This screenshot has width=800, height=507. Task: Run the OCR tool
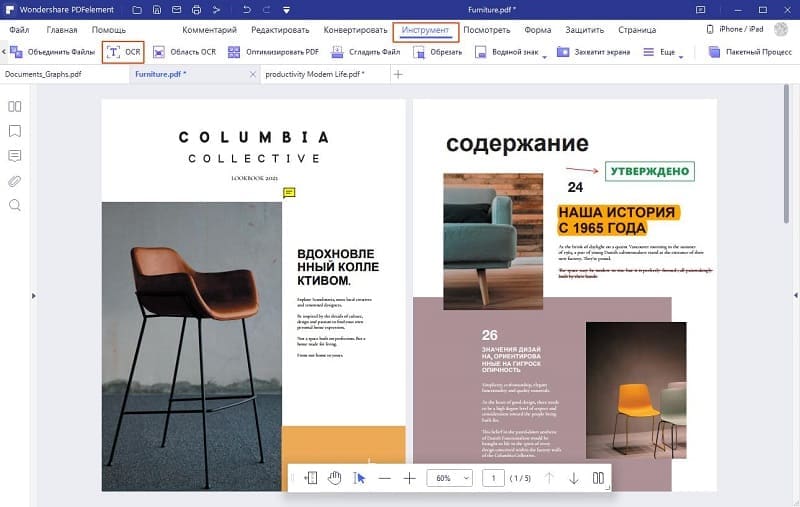(123, 52)
